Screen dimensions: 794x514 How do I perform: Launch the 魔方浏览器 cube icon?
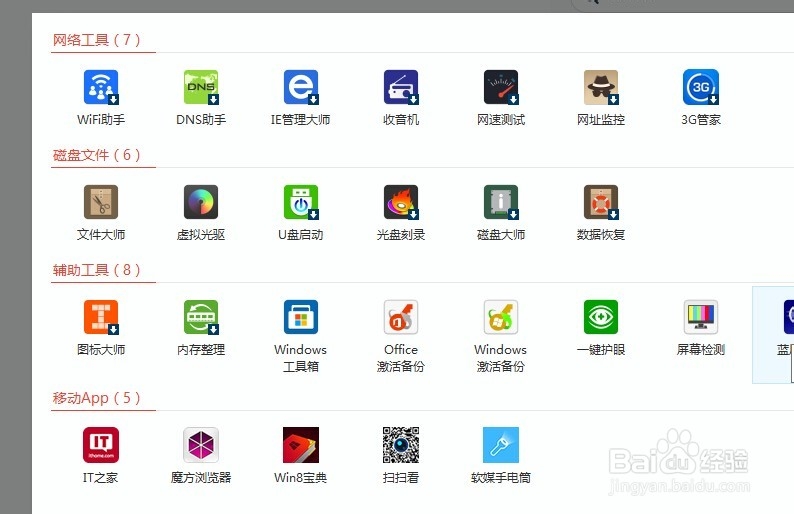point(201,445)
